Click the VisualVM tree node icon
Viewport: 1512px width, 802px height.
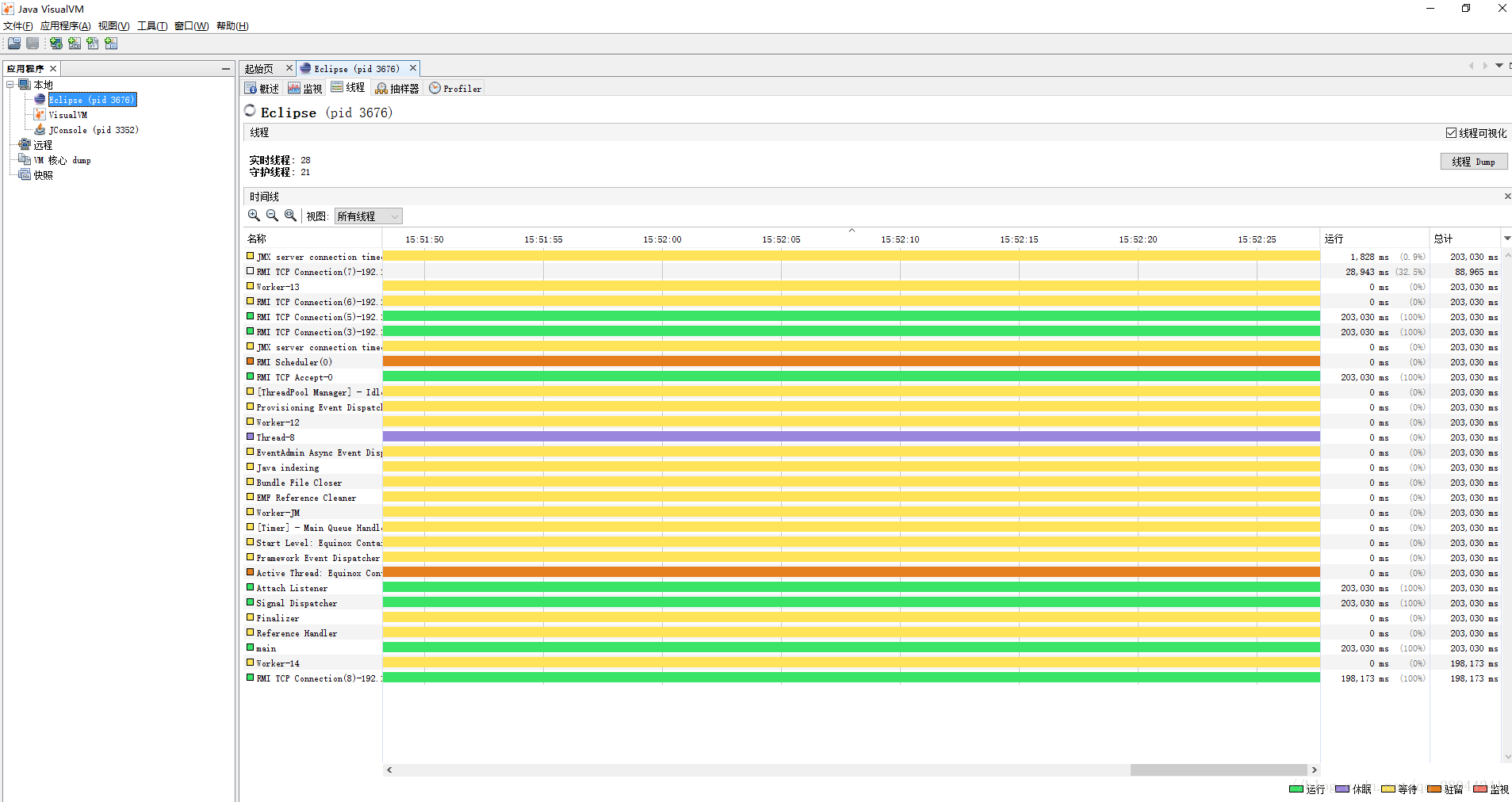[40, 114]
